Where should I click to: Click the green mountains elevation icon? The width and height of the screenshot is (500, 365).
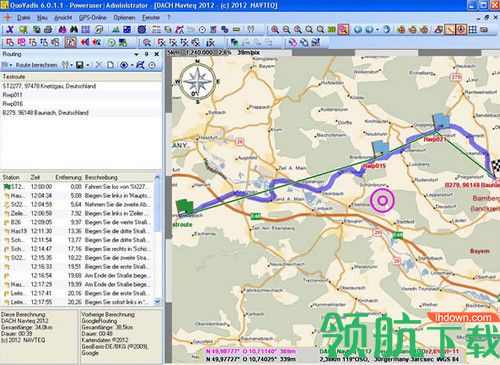(x=116, y=30)
